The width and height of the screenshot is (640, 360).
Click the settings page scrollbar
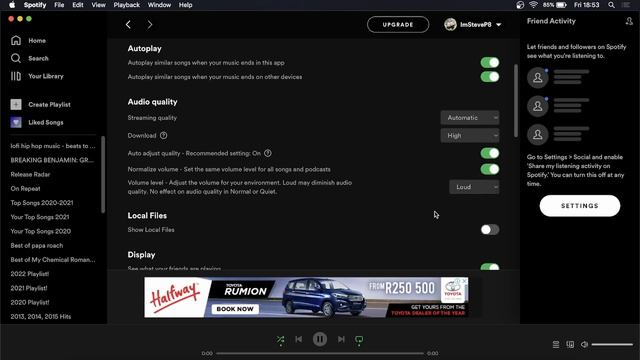pyautogui.click(x=516, y=100)
